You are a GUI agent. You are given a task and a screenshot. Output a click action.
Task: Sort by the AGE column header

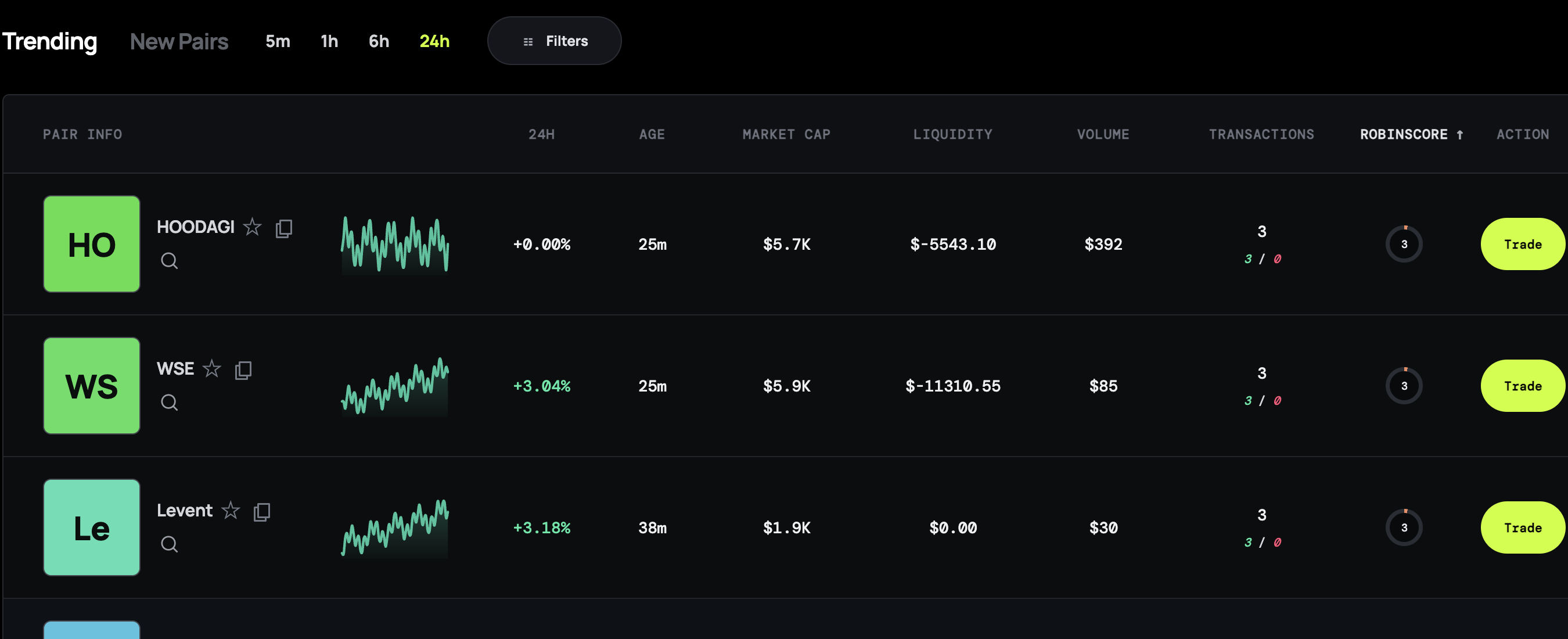coord(652,134)
